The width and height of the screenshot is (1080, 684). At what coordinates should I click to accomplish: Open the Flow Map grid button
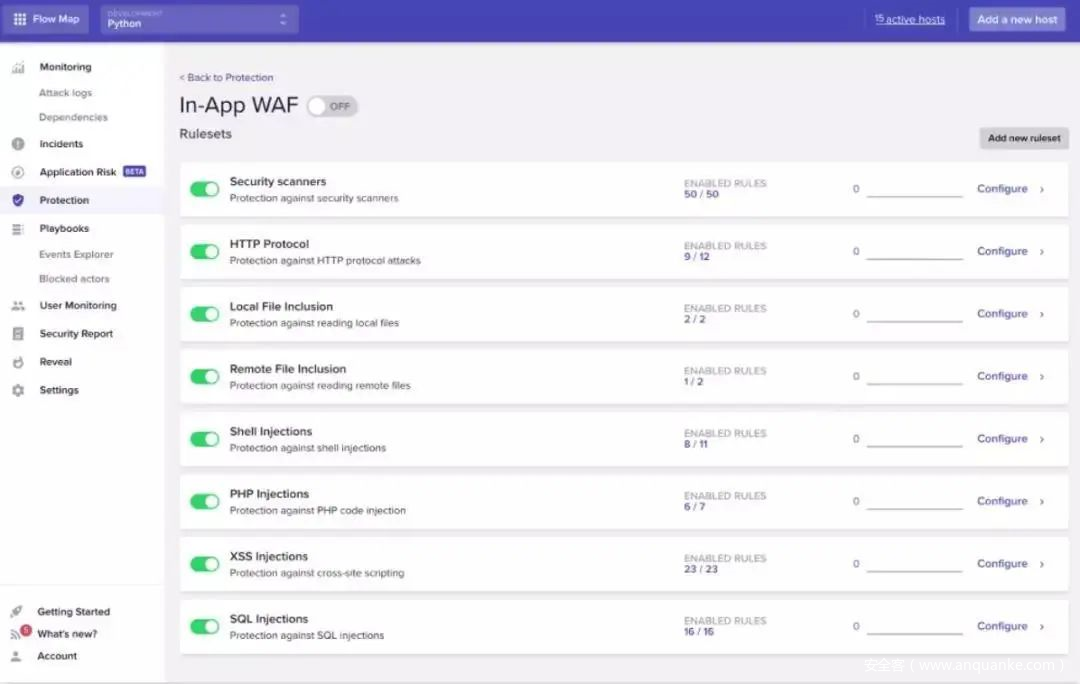[46, 19]
